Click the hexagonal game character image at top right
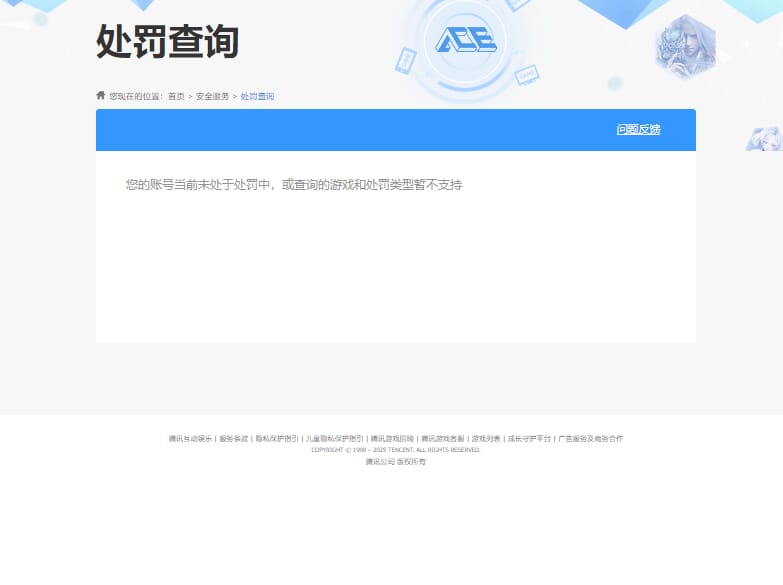Image resolution: width=783 pixels, height=585 pixels. [685, 47]
